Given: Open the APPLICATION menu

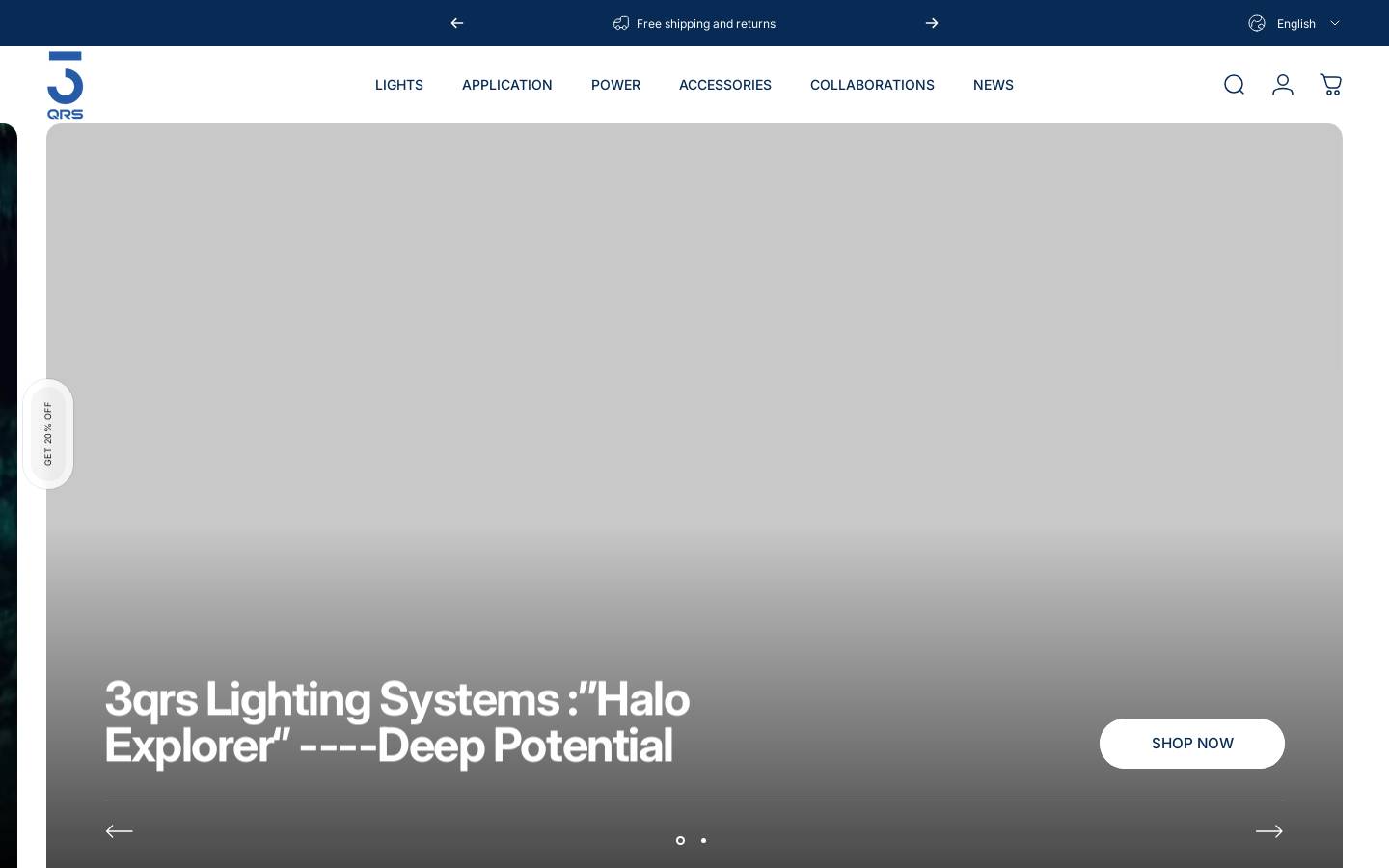Looking at the screenshot, I should coord(507,85).
